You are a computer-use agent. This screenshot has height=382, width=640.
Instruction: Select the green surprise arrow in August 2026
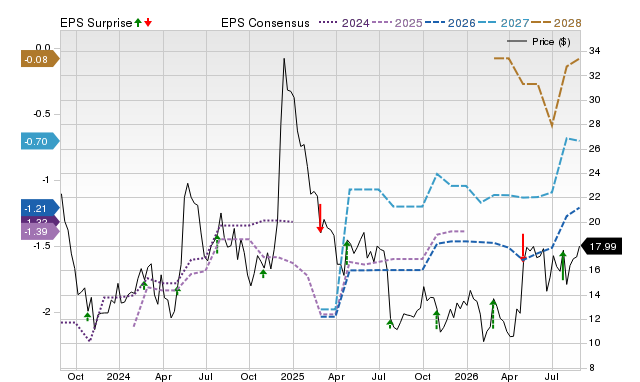coord(563,266)
